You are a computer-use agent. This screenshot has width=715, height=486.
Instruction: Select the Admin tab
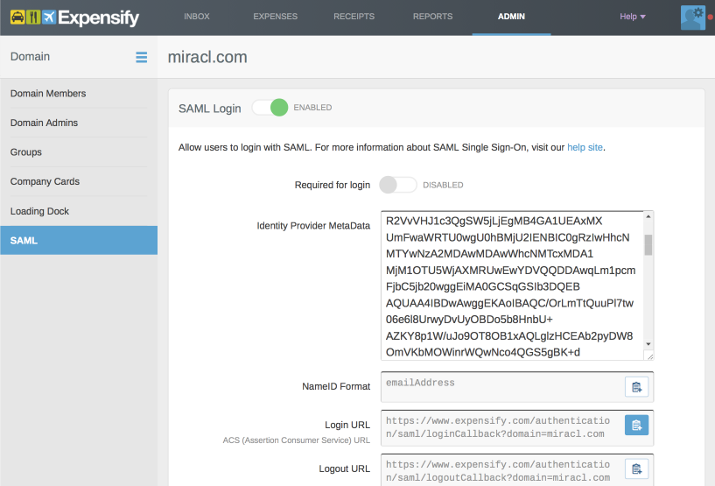(x=511, y=16)
